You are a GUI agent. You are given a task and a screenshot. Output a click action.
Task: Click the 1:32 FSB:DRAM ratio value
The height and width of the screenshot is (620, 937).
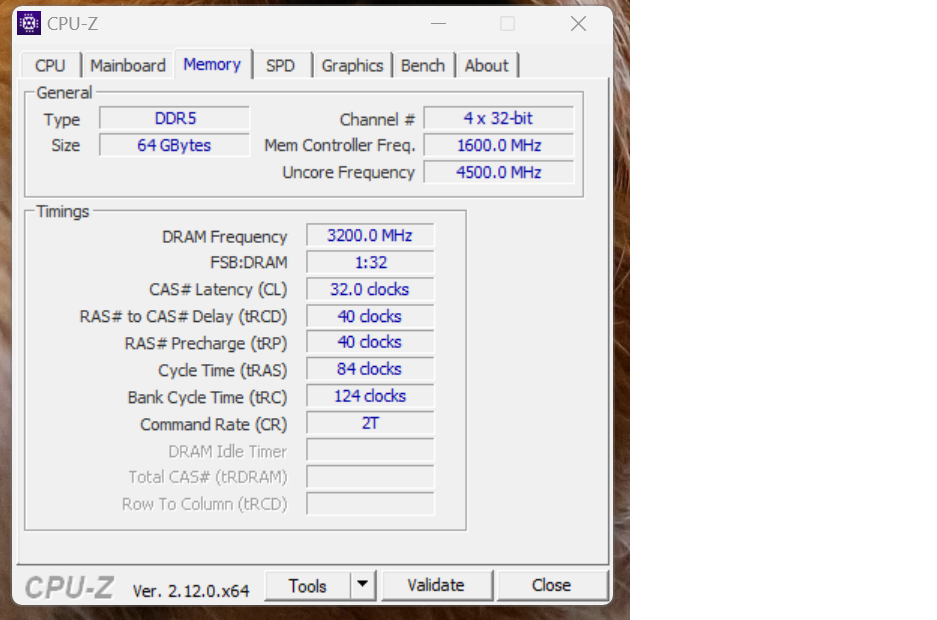[x=370, y=262]
